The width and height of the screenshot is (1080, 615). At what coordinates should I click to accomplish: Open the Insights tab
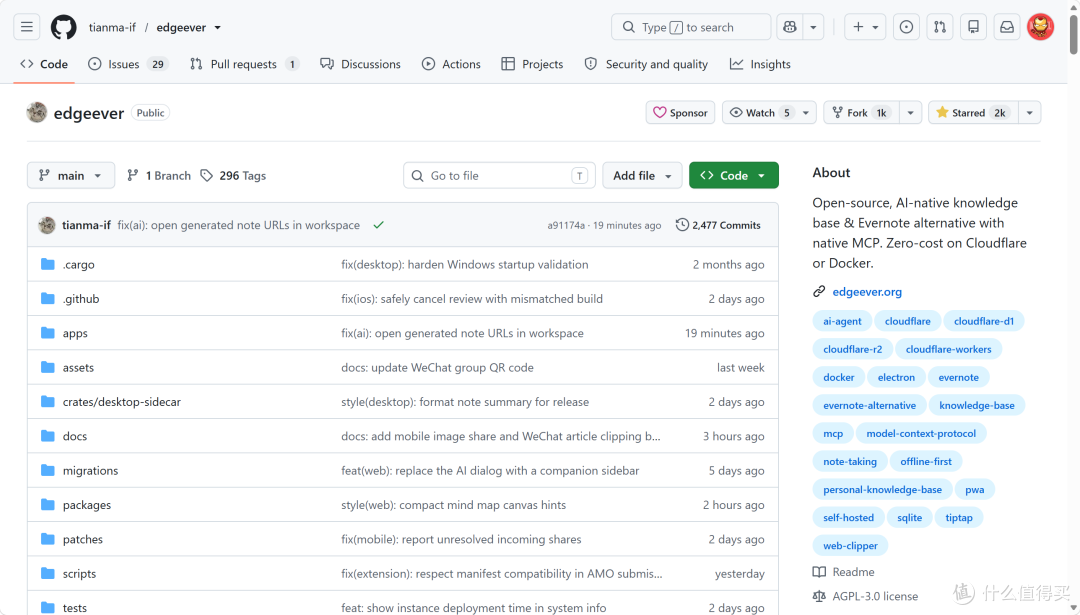[760, 64]
